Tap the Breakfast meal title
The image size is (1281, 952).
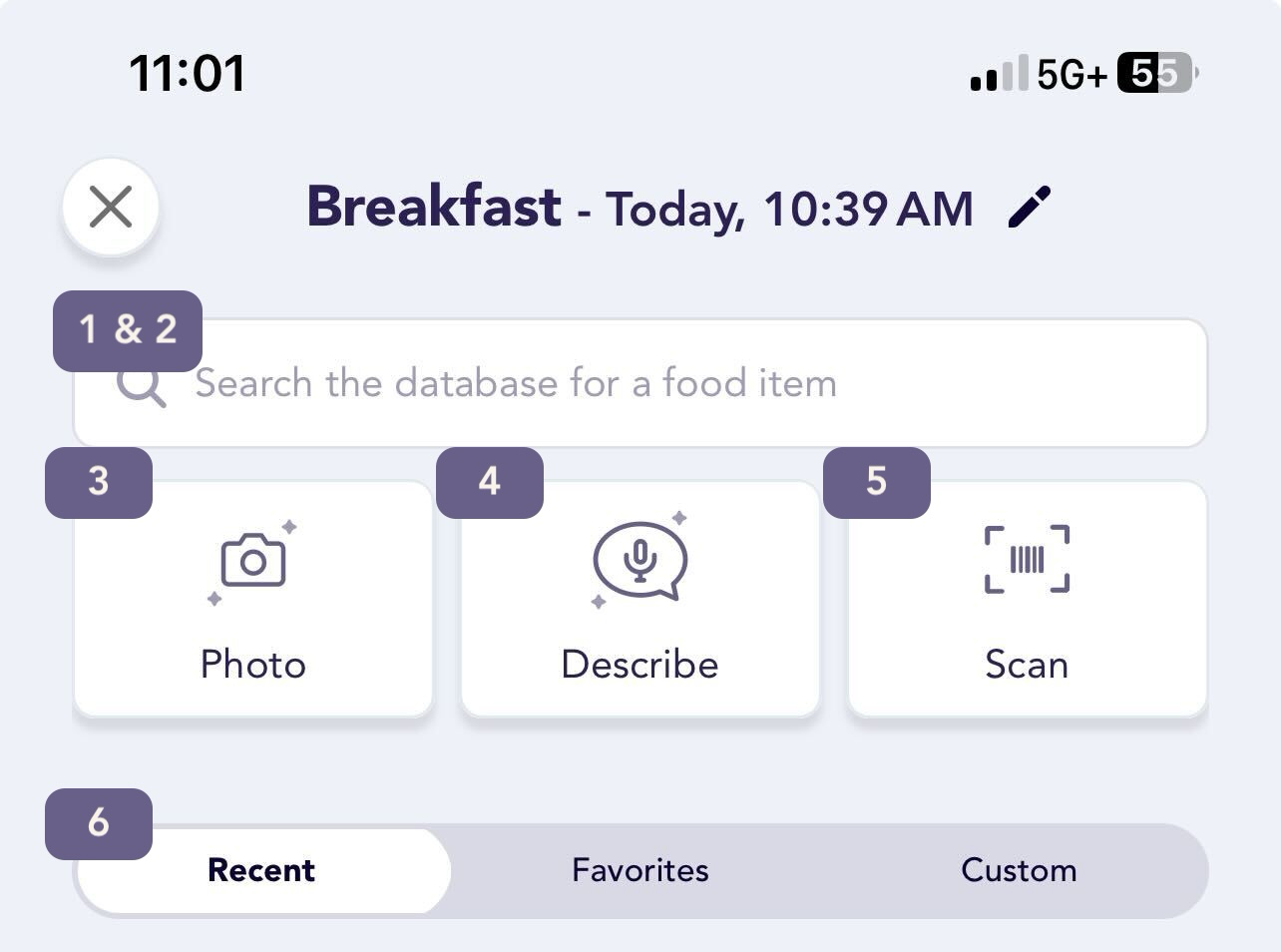433,207
